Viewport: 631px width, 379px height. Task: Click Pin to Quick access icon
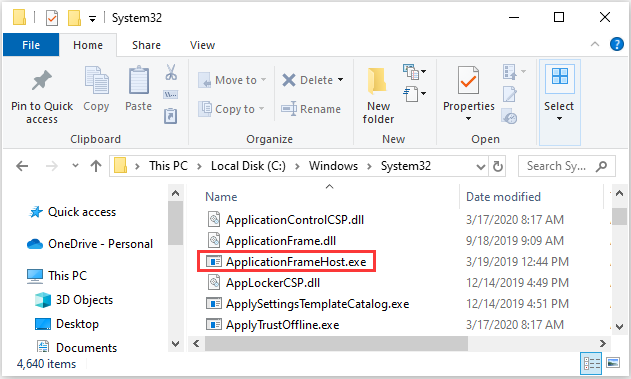pyautogui.click(x=42, y=80)
